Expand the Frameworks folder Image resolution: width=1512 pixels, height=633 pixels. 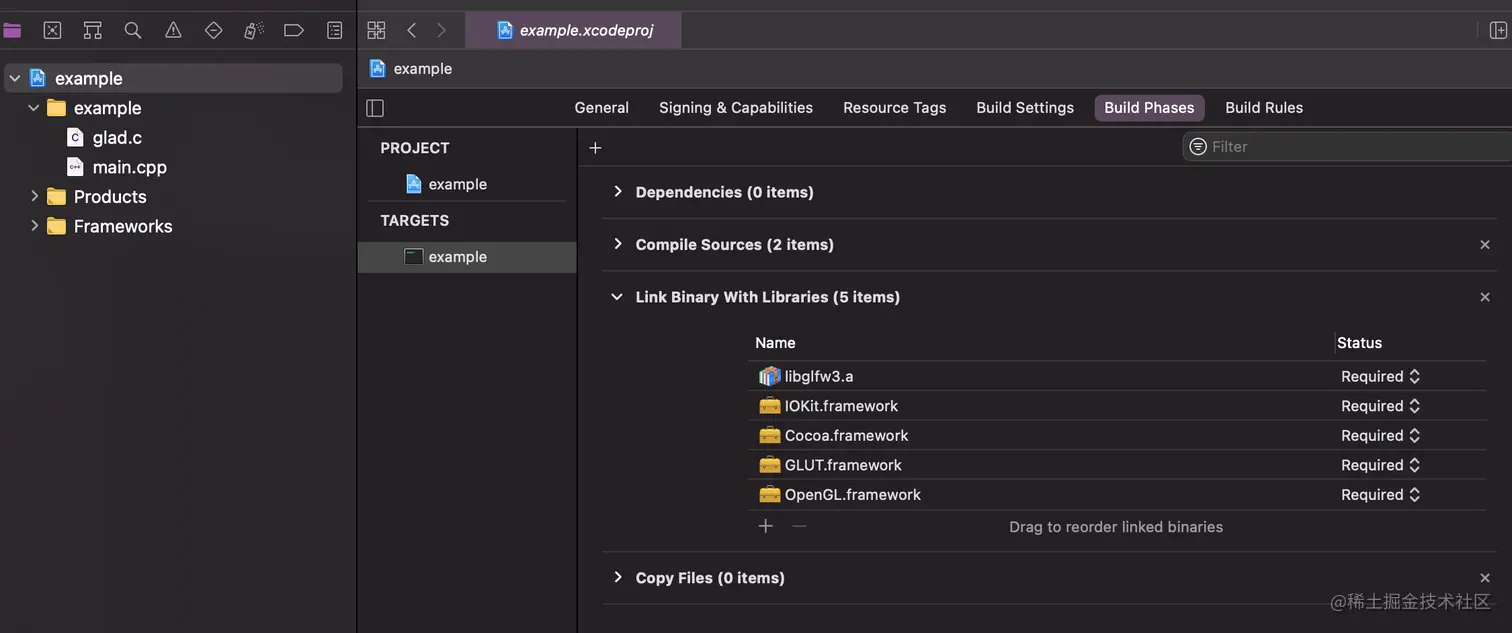(34, 226)
